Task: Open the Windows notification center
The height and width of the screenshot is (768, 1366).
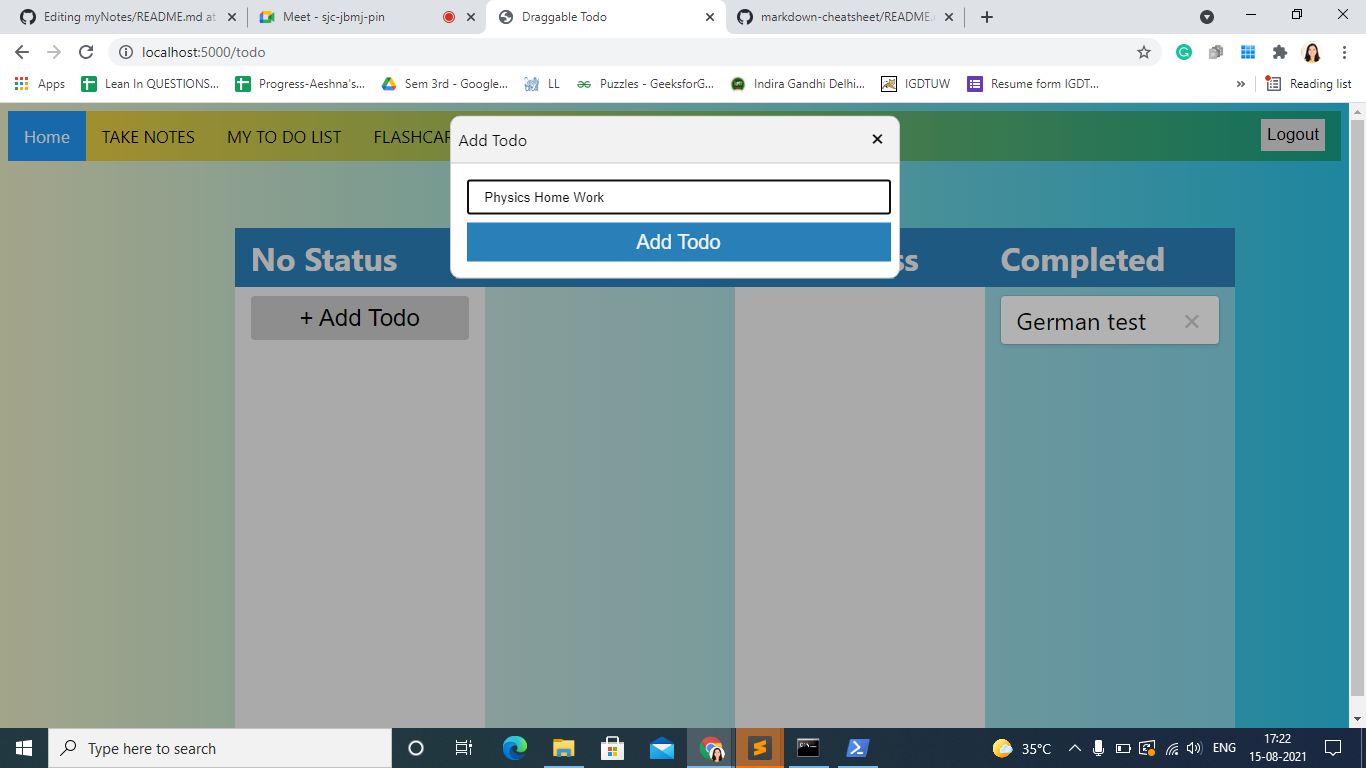Action: pos(1332,748)
